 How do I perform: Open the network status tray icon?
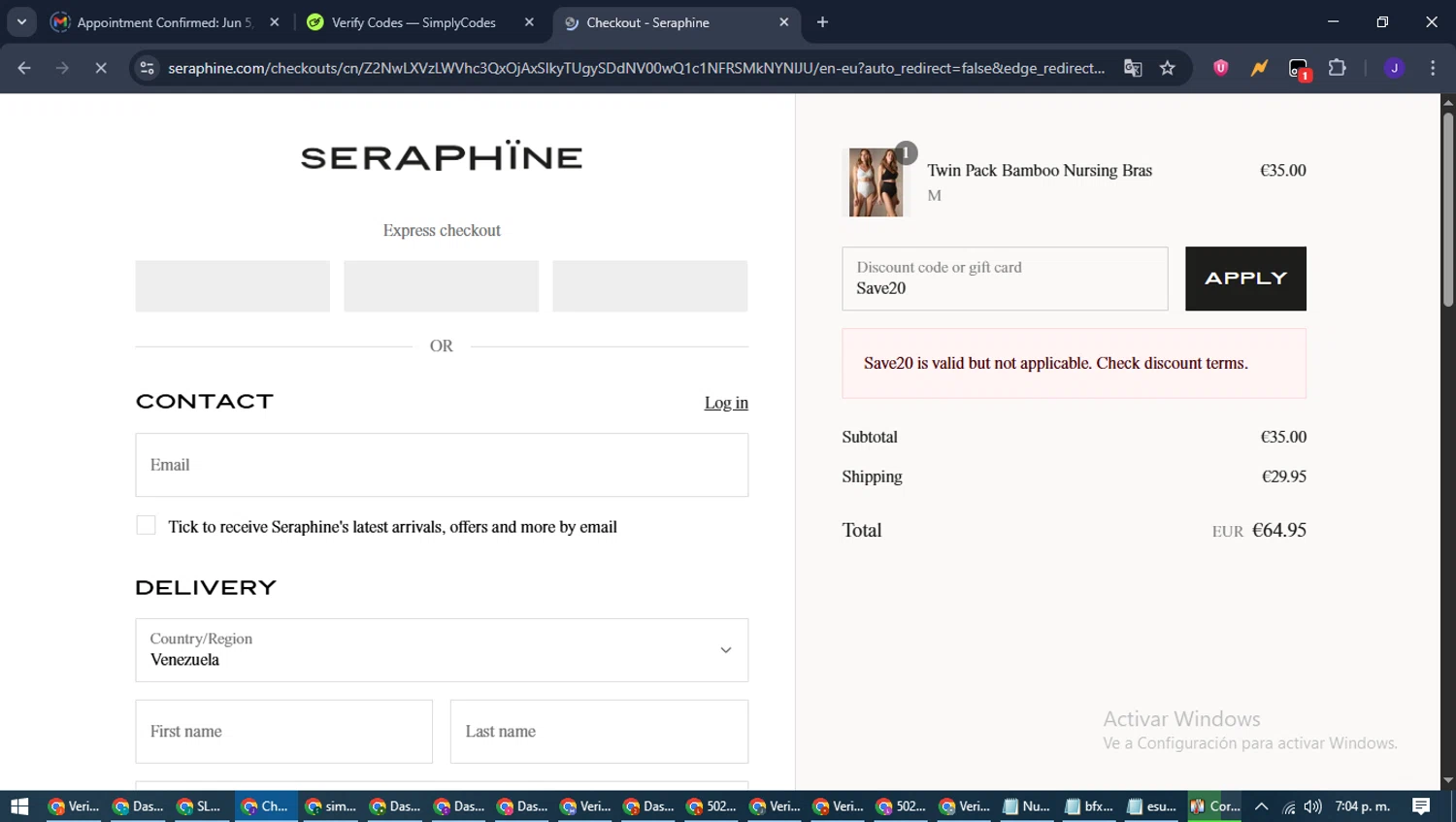click(1288, 806)
